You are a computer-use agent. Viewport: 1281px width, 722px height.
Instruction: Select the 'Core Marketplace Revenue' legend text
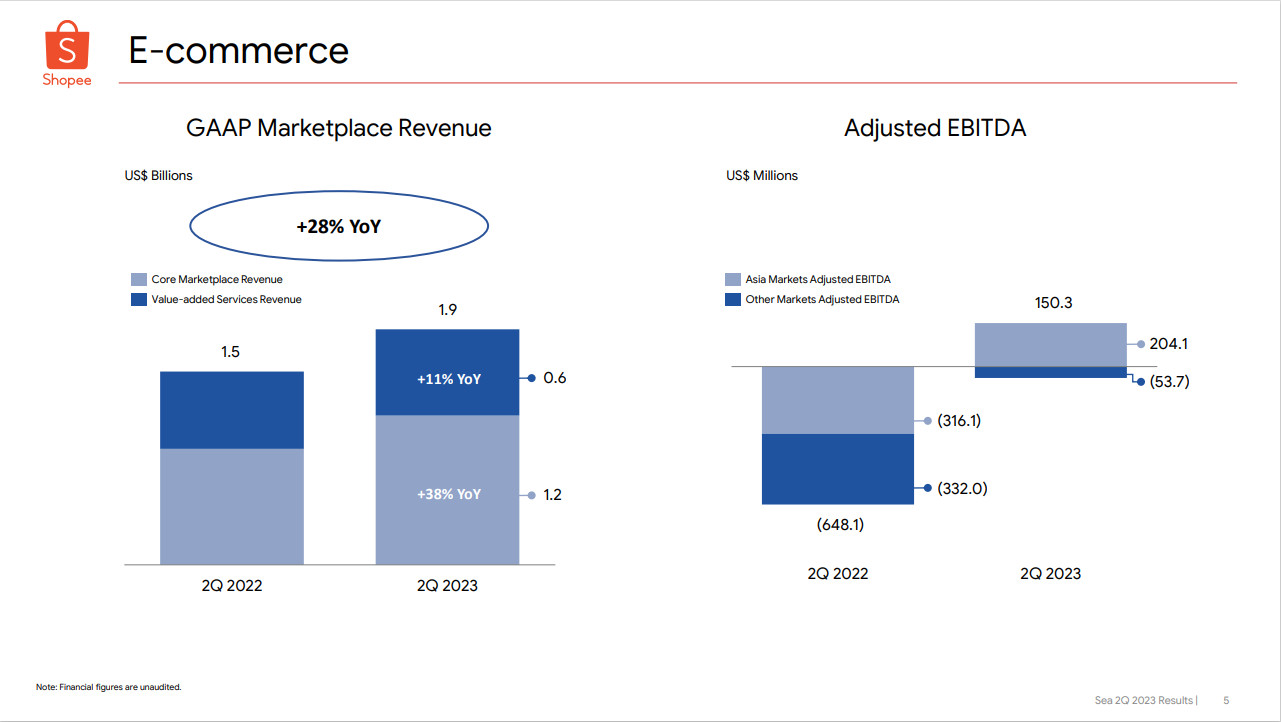[x=217, y=280]
